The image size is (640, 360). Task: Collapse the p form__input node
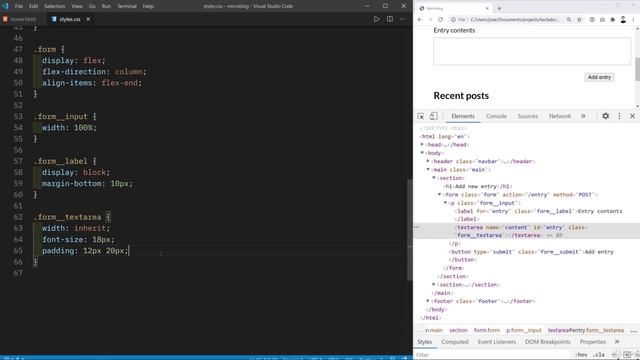pyautogui.click(x=445, y=203)
